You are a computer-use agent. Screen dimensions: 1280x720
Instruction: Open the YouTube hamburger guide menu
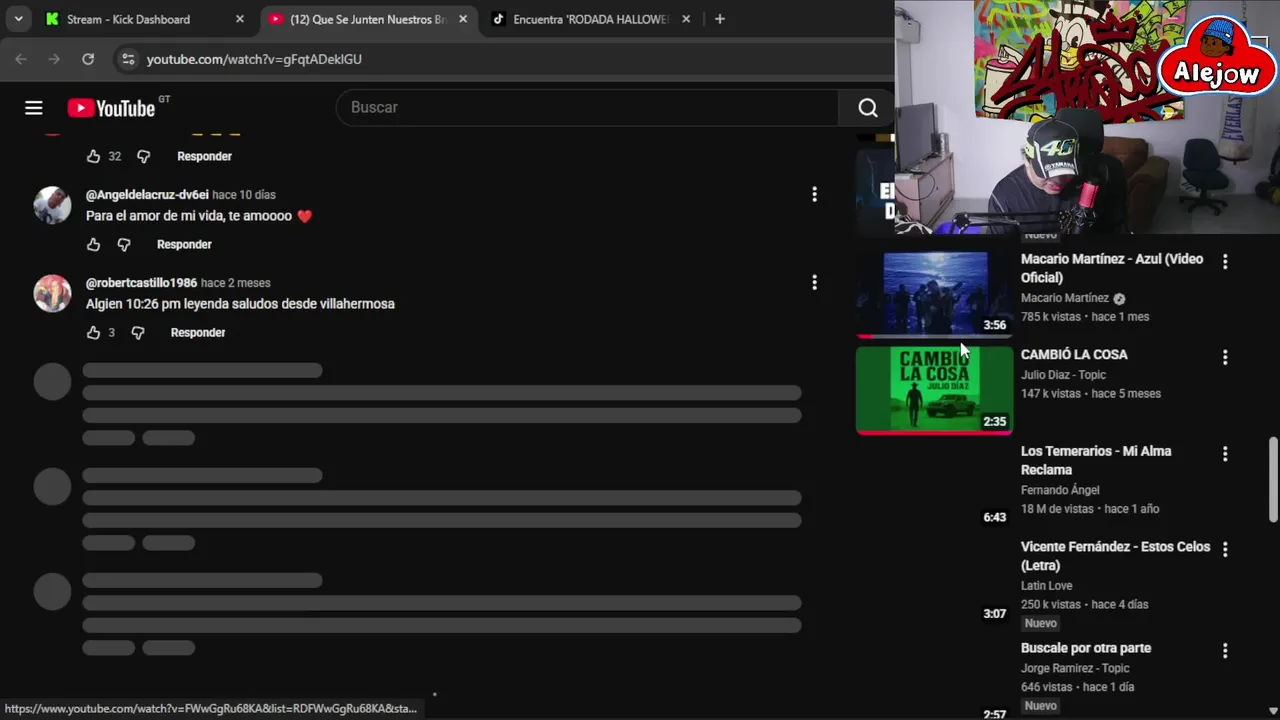pos(34,108)
